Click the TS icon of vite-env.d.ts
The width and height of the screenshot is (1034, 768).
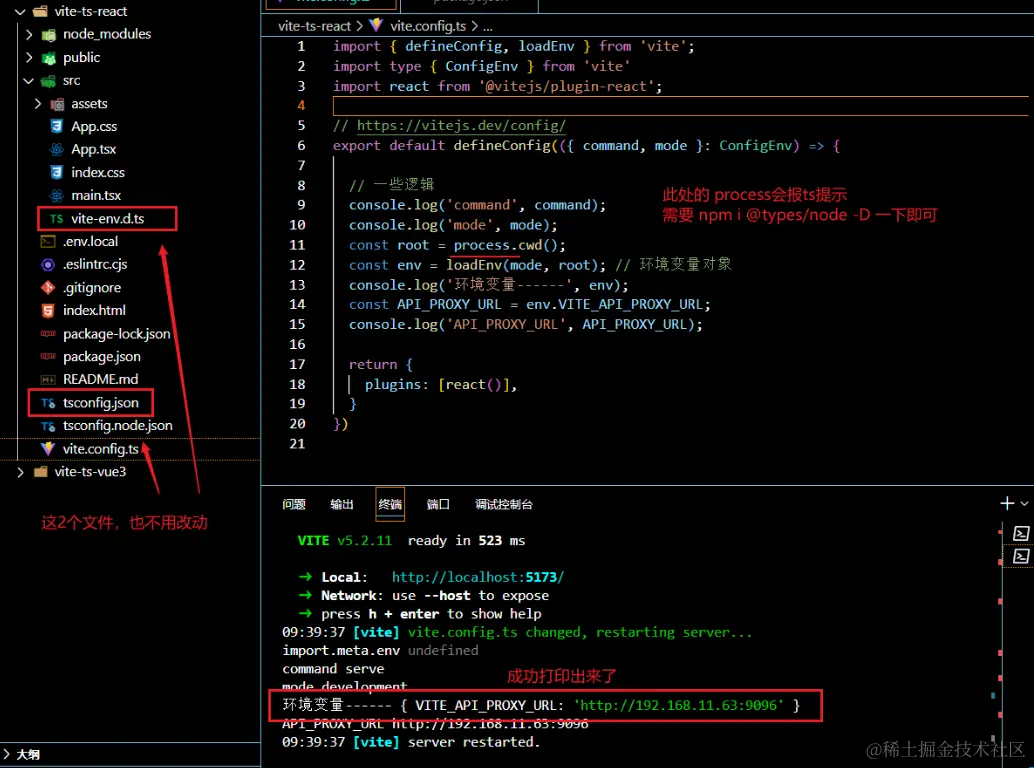click(x=57, y=219)
